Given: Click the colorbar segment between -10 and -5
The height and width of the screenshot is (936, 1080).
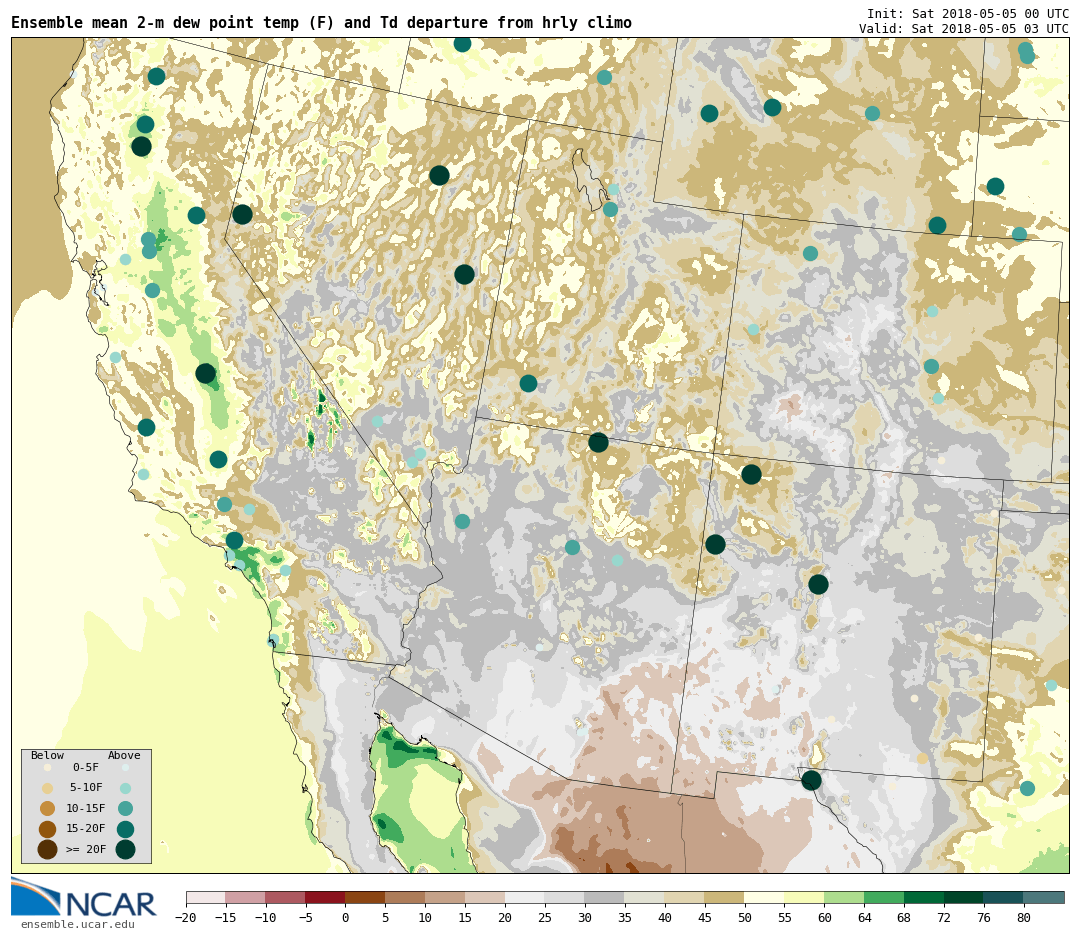Looking at the screenshot, I should [286, 897].
